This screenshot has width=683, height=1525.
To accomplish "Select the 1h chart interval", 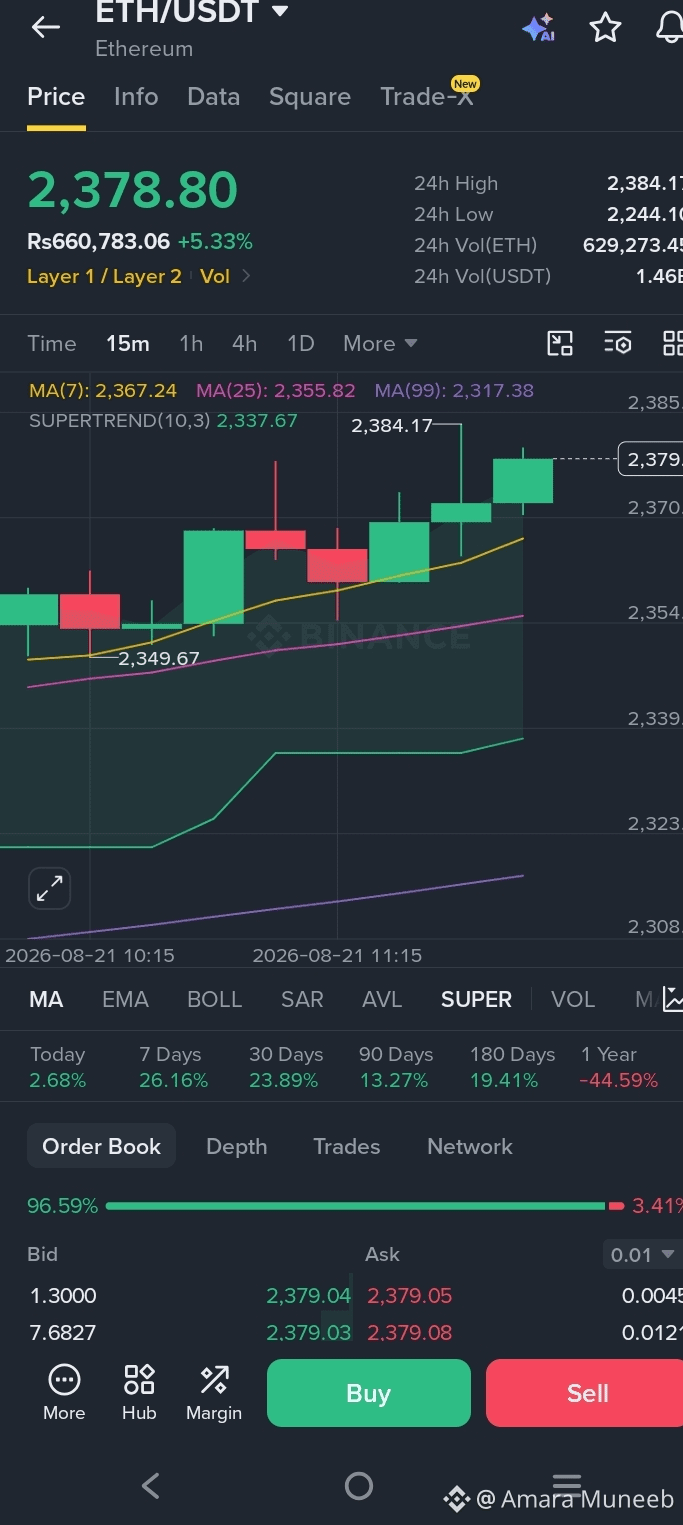I will coord(191,343).
